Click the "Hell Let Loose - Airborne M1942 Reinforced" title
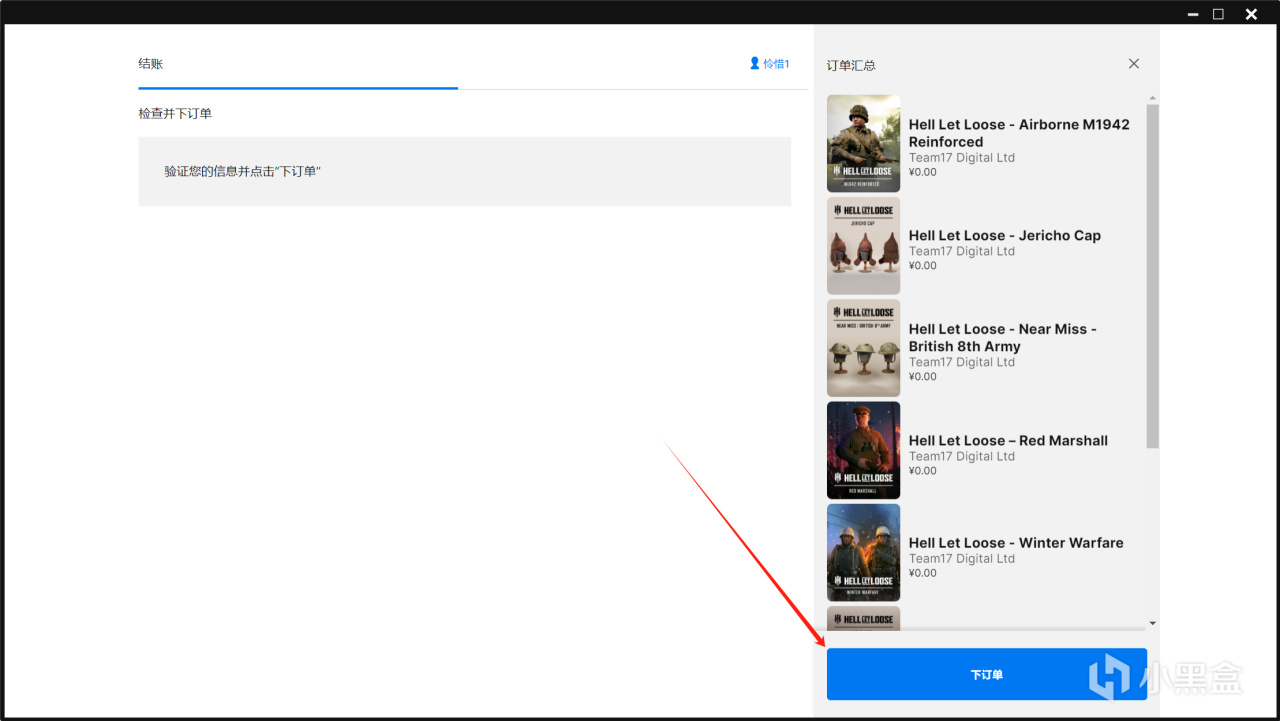Image resolution: width=1280 pixels, height=721 pixels. click(1019, 133)
